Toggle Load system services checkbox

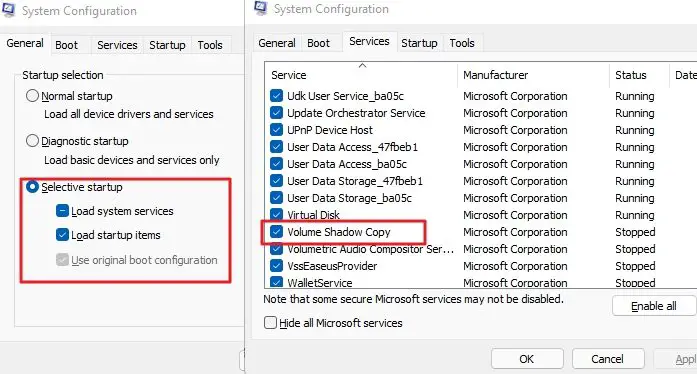(62, 211)
